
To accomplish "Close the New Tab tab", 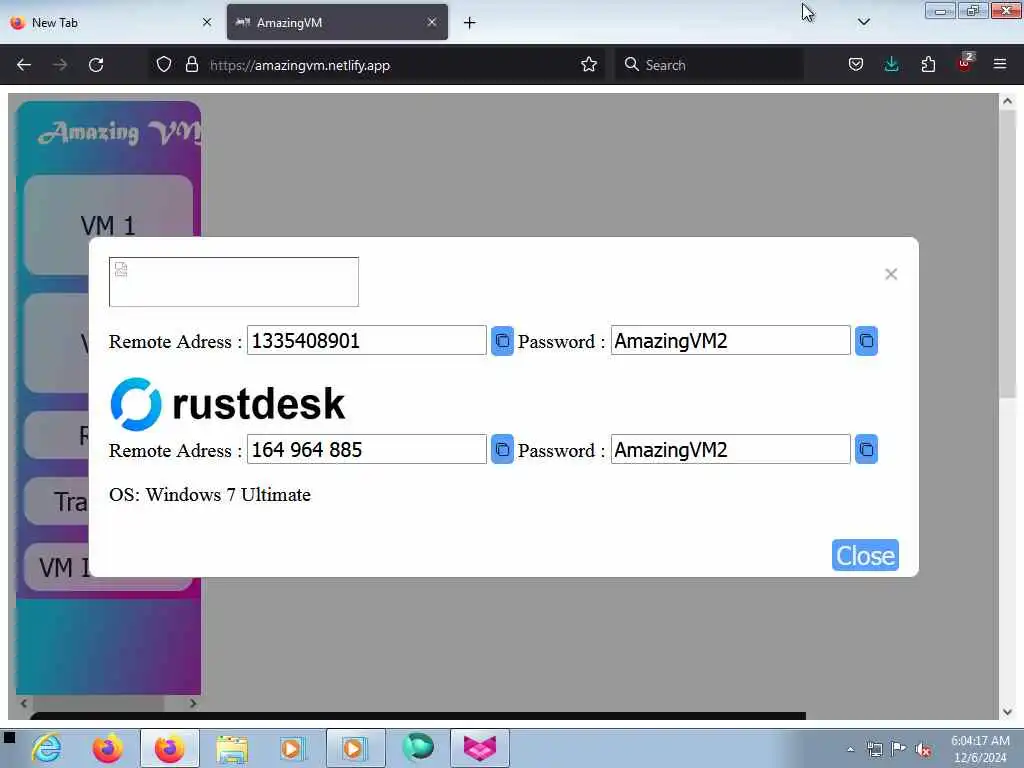I will [x=207, y=22].
